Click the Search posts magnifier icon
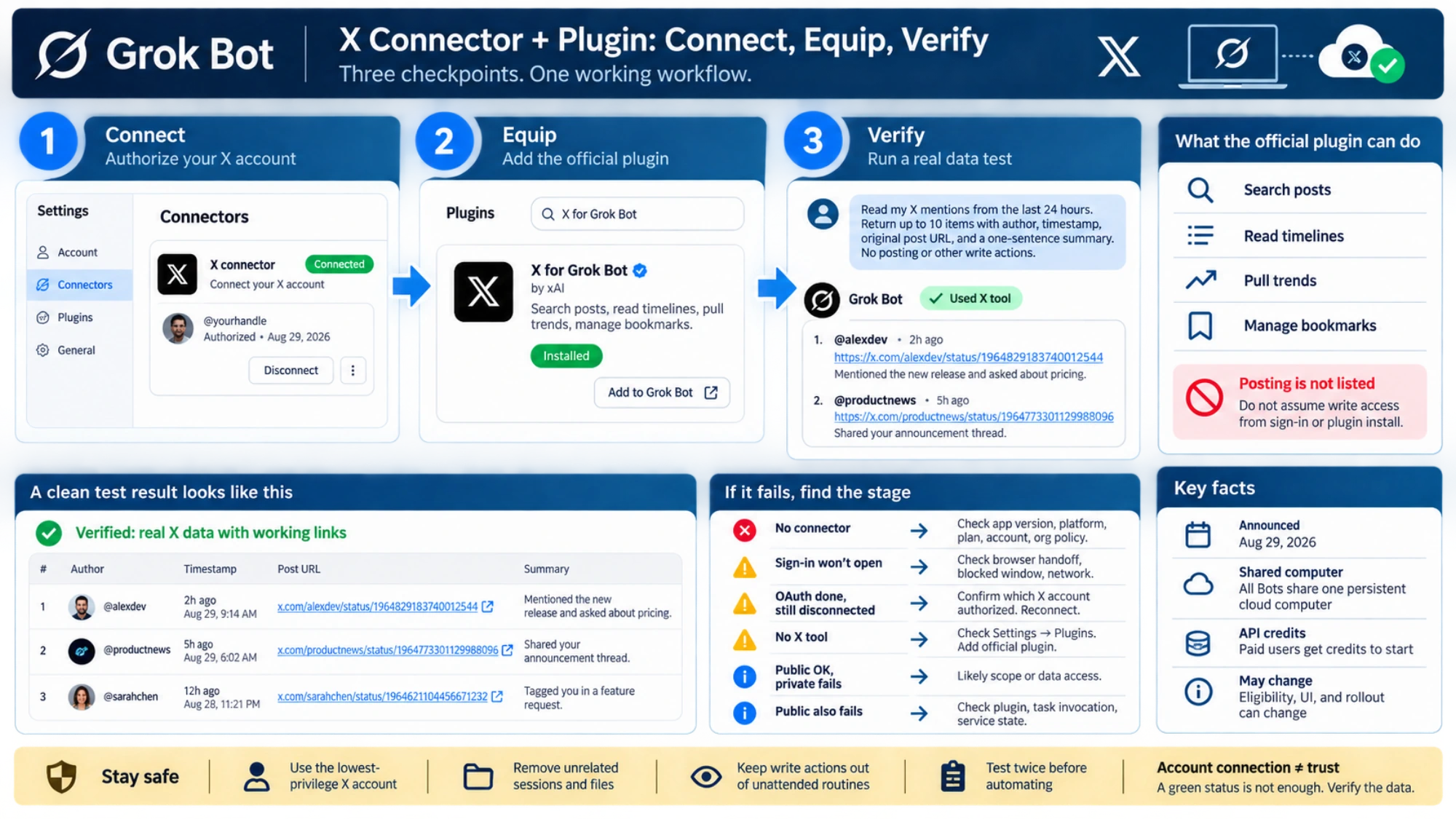1456x819 pixels. [x=1200, y=190]
